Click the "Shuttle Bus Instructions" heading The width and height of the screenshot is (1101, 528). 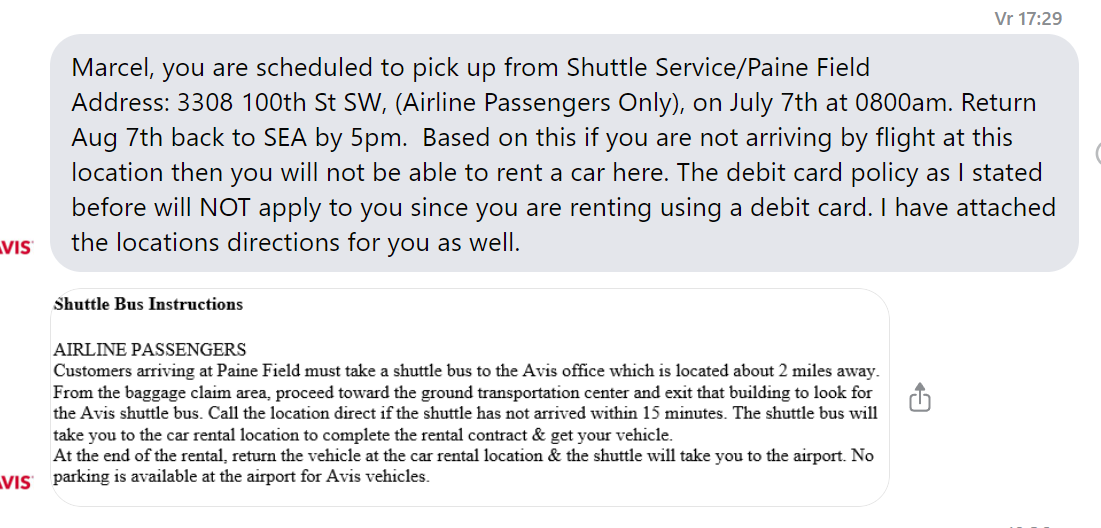(148, 304)
